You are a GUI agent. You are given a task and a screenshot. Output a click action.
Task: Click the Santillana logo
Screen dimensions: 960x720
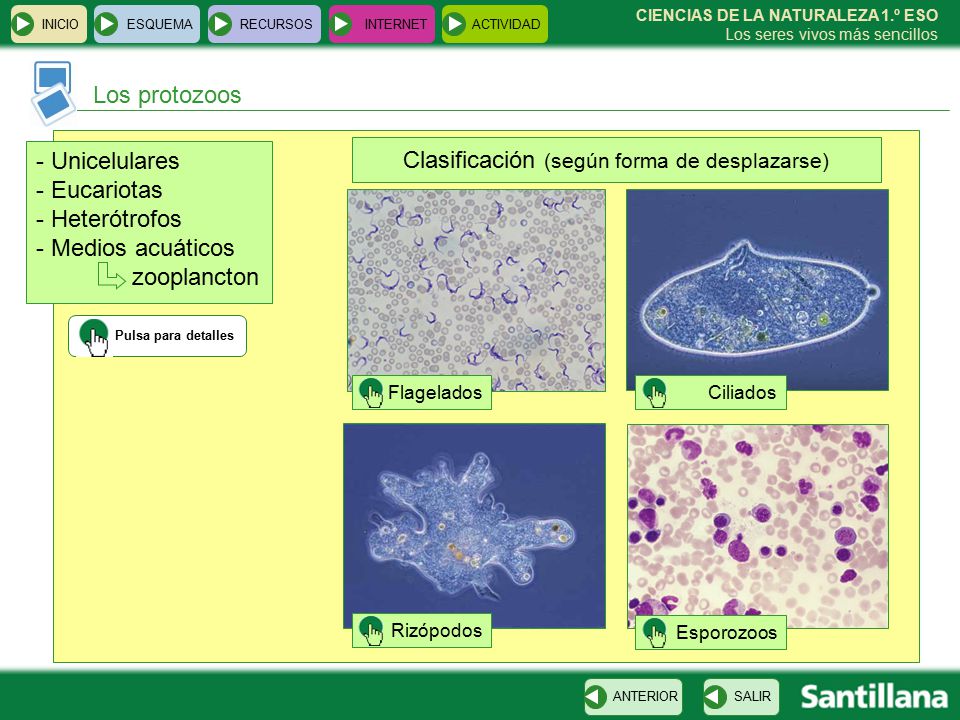874,697
